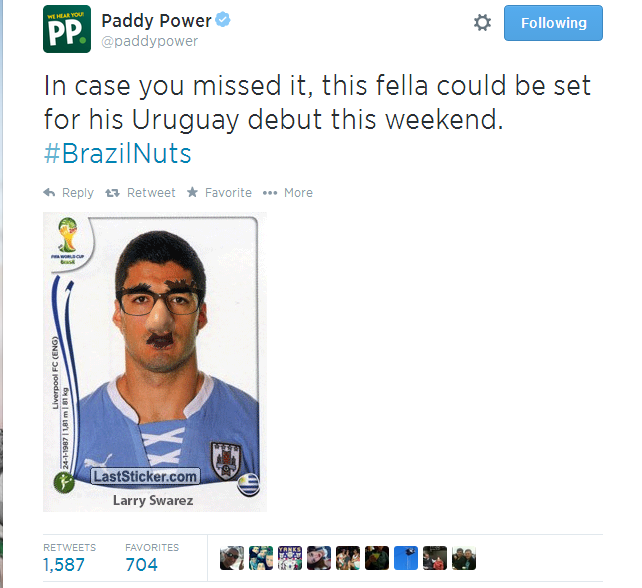Image resolution: width=642 pixels, height=588 pixels.
Task: Open the gear settings dropdown
Action: point(482,23)
